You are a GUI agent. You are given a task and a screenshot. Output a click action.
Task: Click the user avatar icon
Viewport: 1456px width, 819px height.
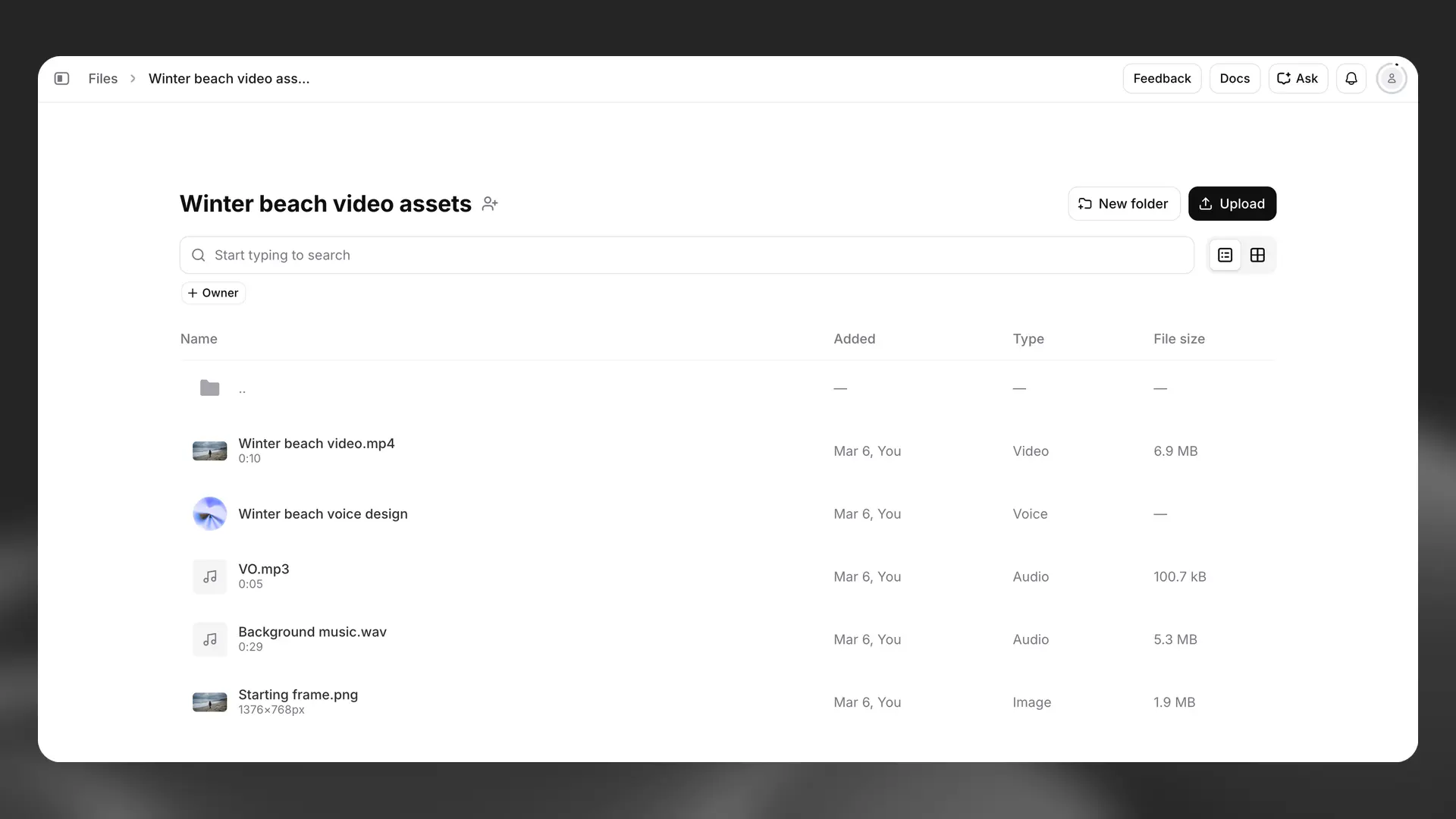point(1391,78)
